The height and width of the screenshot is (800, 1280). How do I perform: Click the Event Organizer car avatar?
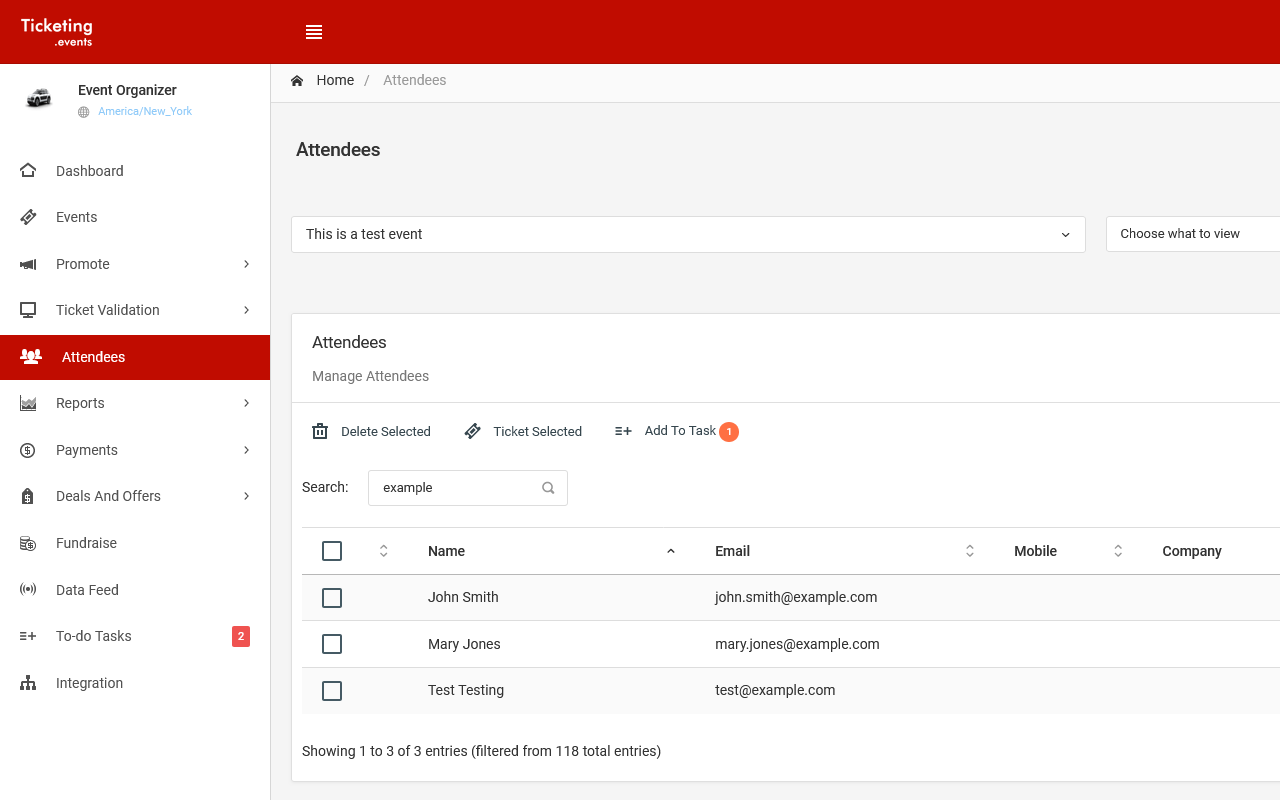pos(39,98)
